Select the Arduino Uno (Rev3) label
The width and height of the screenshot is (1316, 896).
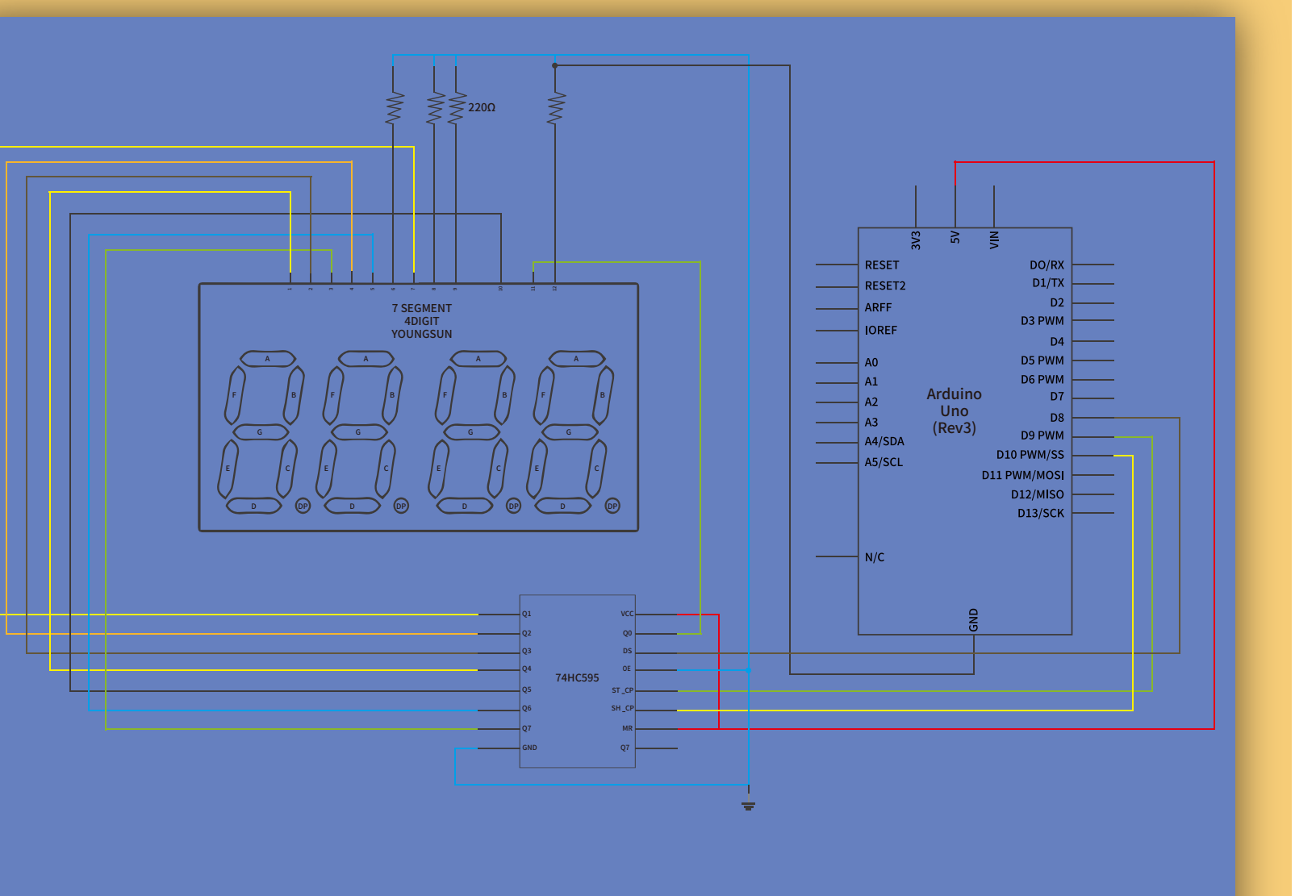tap(955, 410)
